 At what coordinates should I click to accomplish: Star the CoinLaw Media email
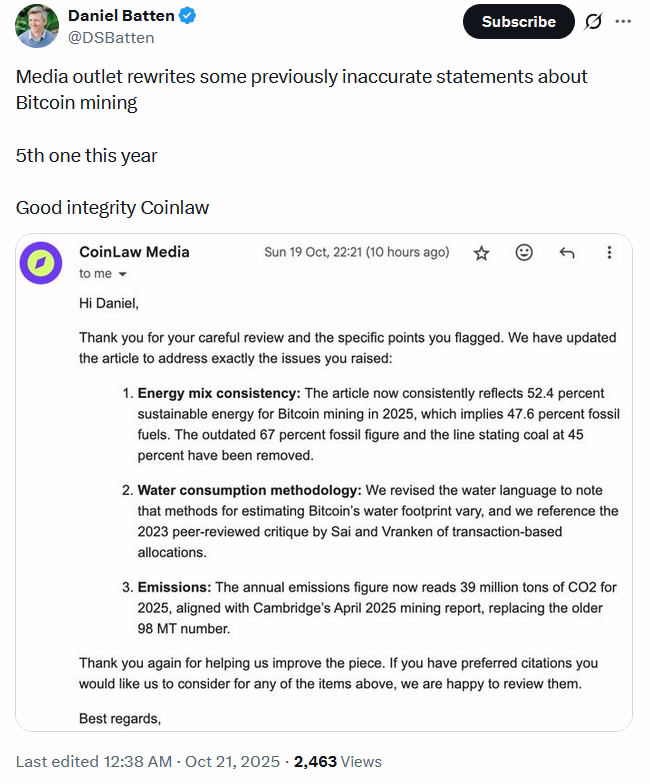[481, 253]
